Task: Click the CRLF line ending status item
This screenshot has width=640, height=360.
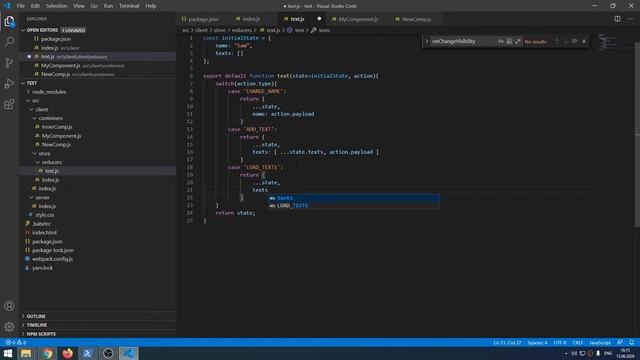Action: (578, 342)
